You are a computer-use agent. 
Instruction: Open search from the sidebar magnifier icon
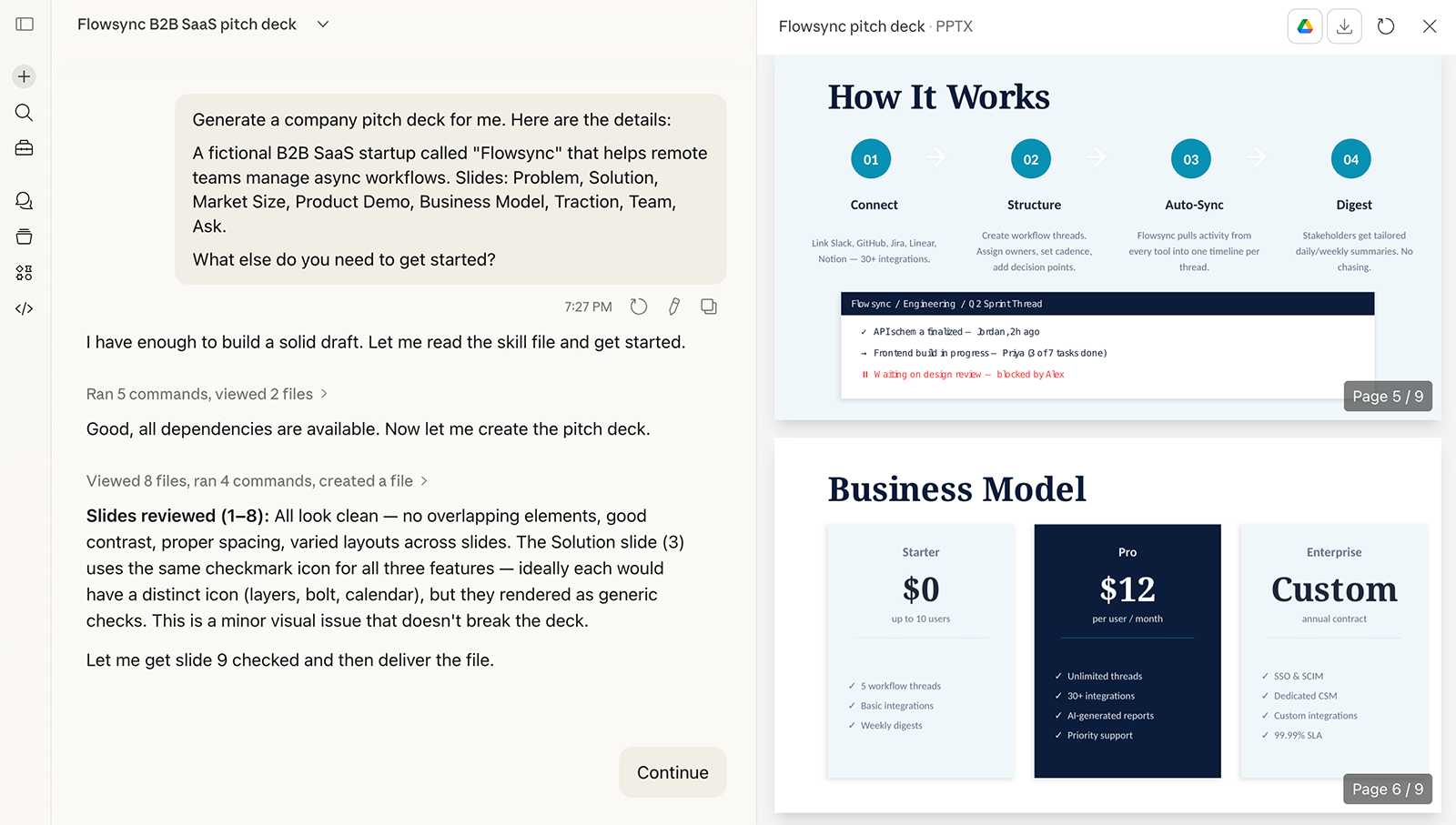(25, 113)
